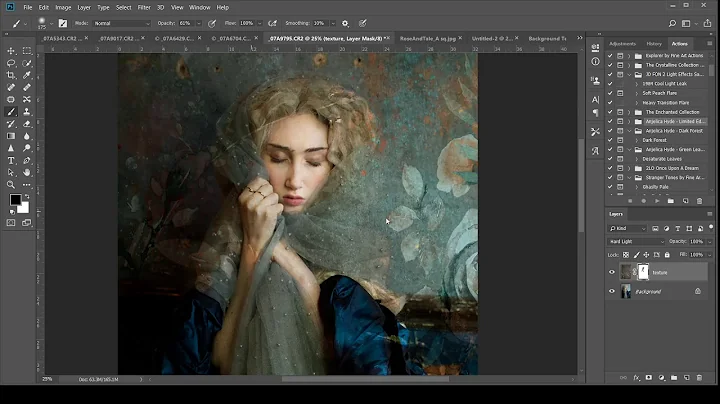The image size is (720, 404).
Task: Select the Dark Forest action
Action: point(655,140)
